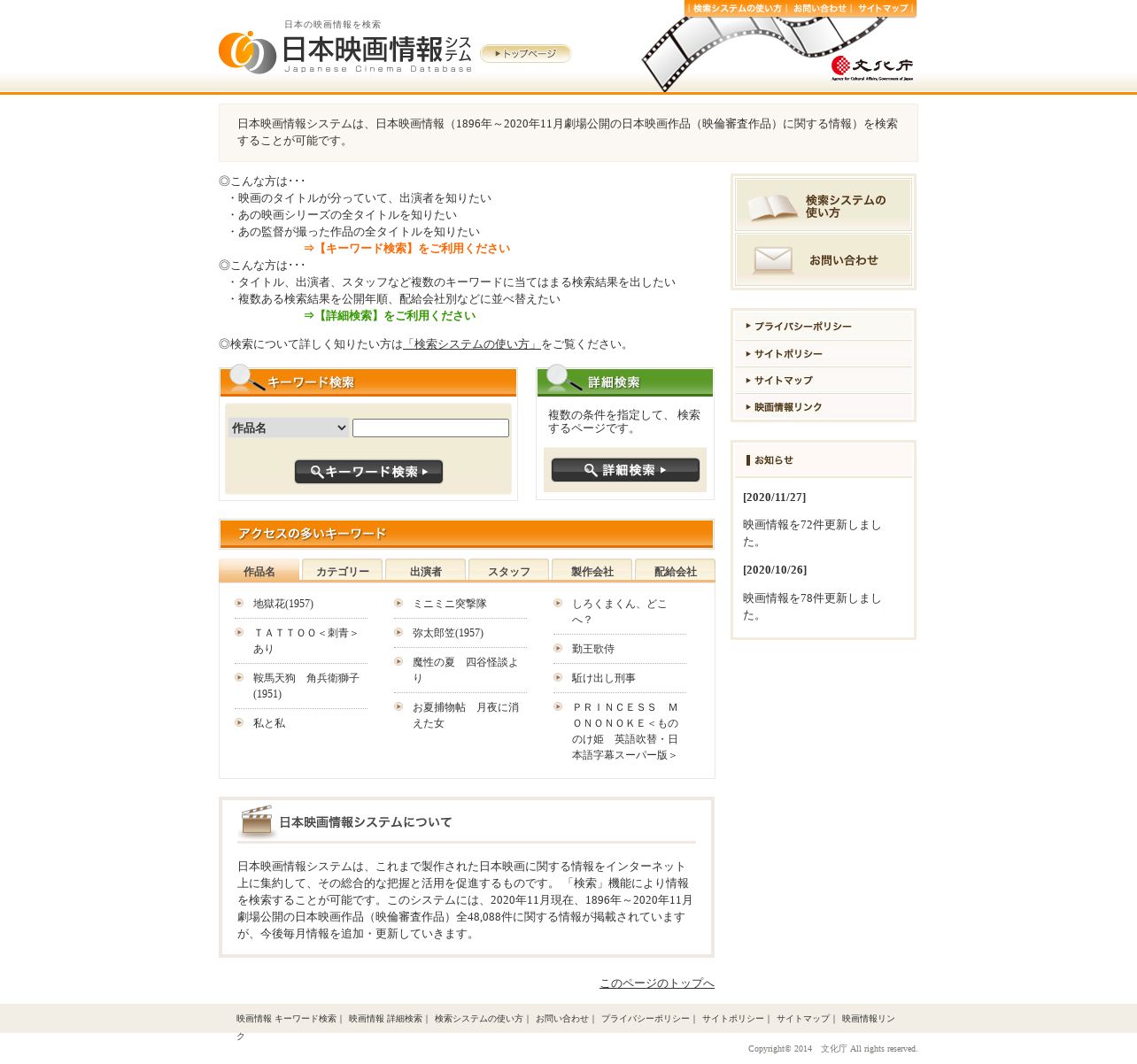Open サイトポリシー in the sidebar

[x=824, y=354]
